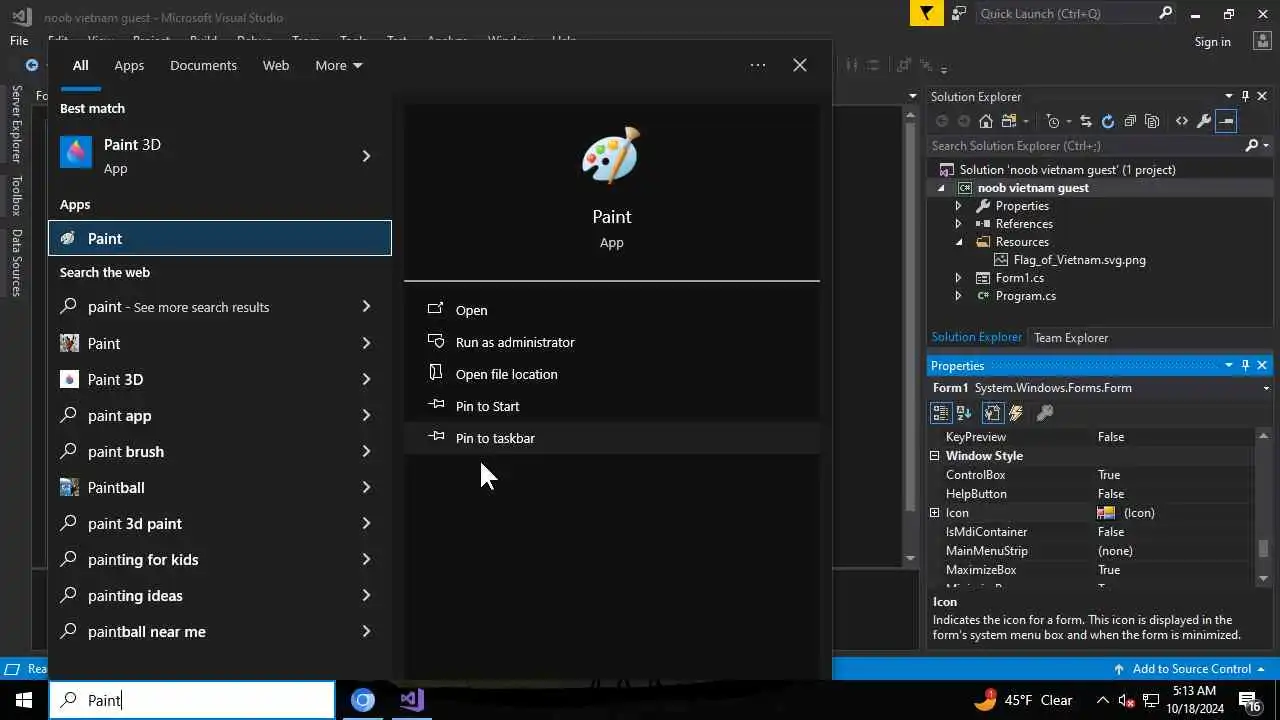Open the search panel three-dot options menu

(x=758, y=65)
